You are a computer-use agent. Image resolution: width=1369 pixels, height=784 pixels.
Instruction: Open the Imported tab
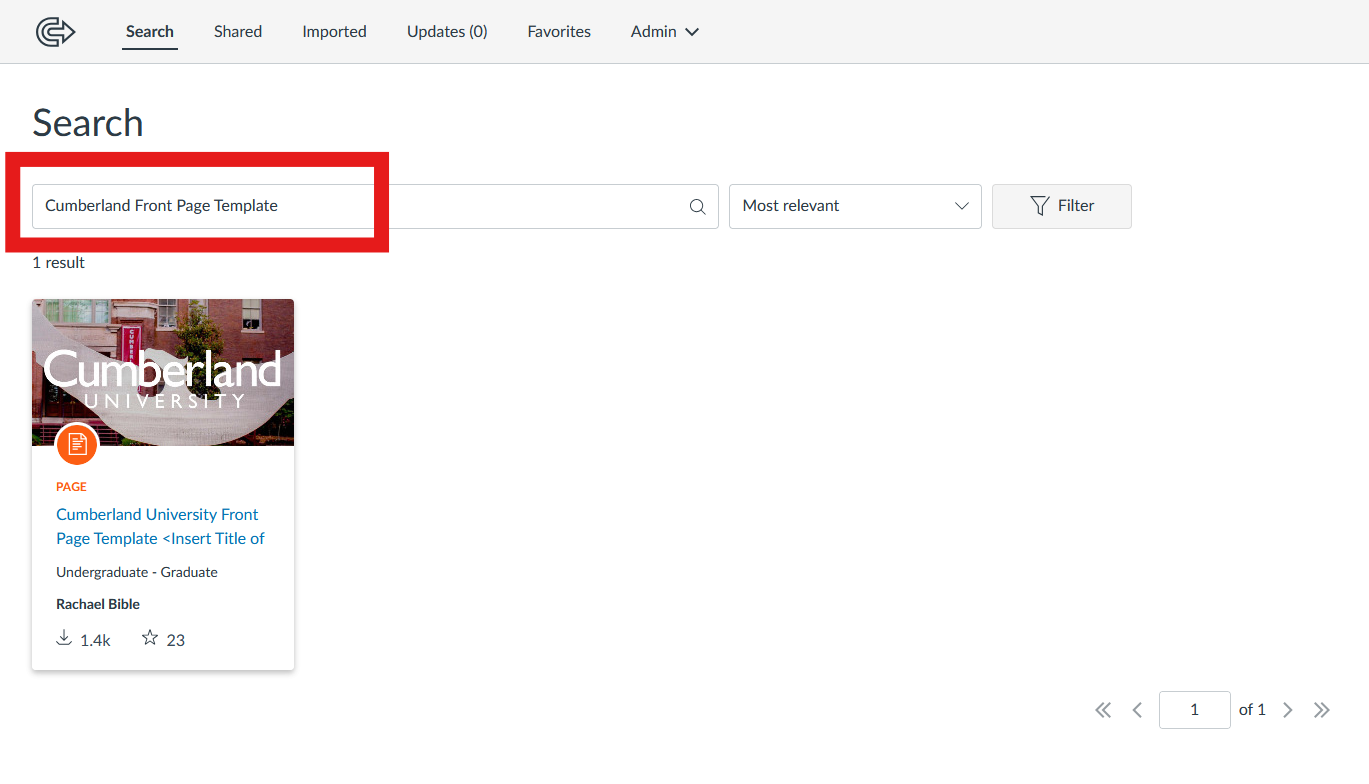click(x=334, y=32)
